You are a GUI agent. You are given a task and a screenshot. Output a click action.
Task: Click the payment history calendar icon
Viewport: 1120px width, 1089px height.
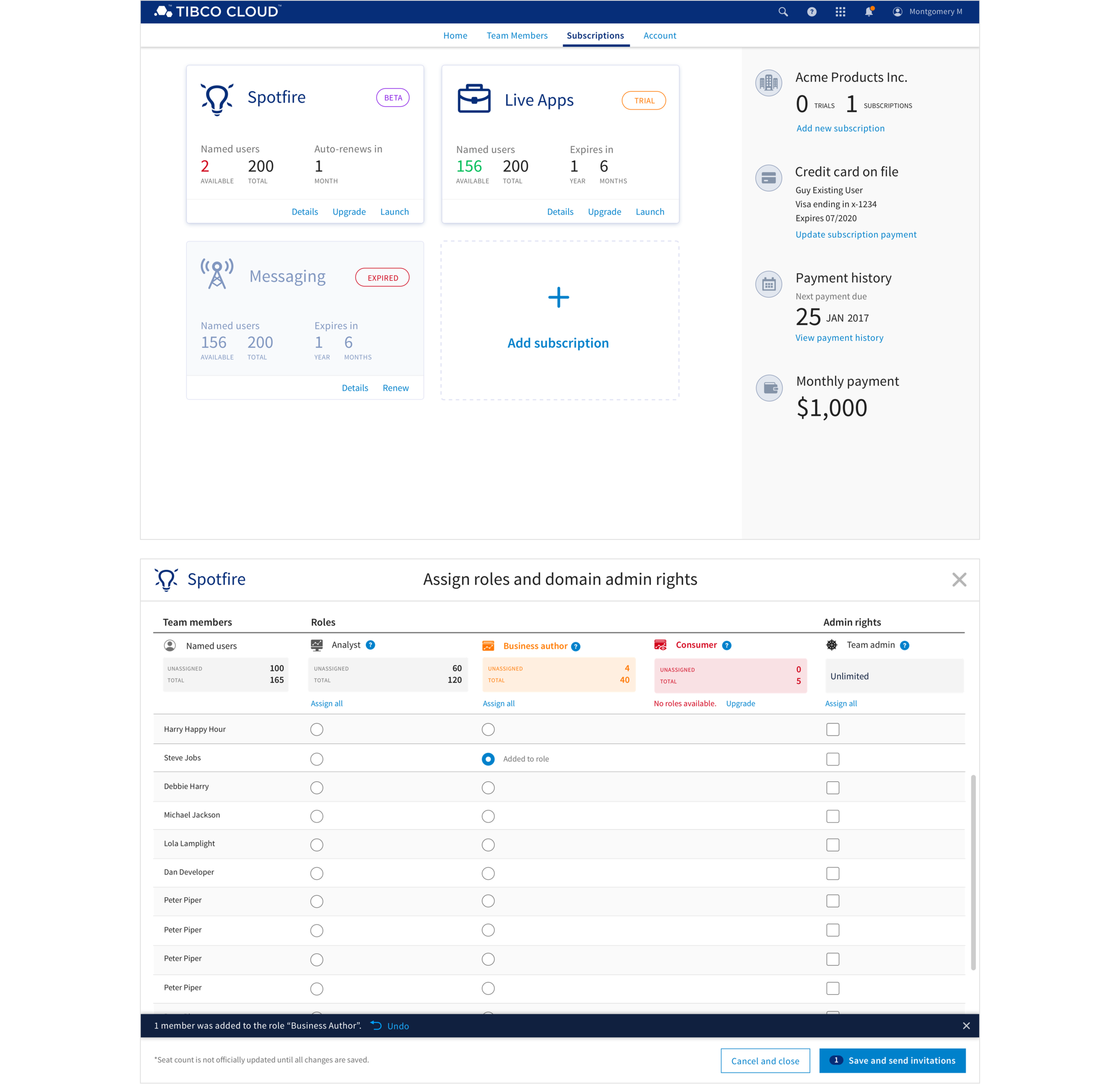[x=768, y=284]
